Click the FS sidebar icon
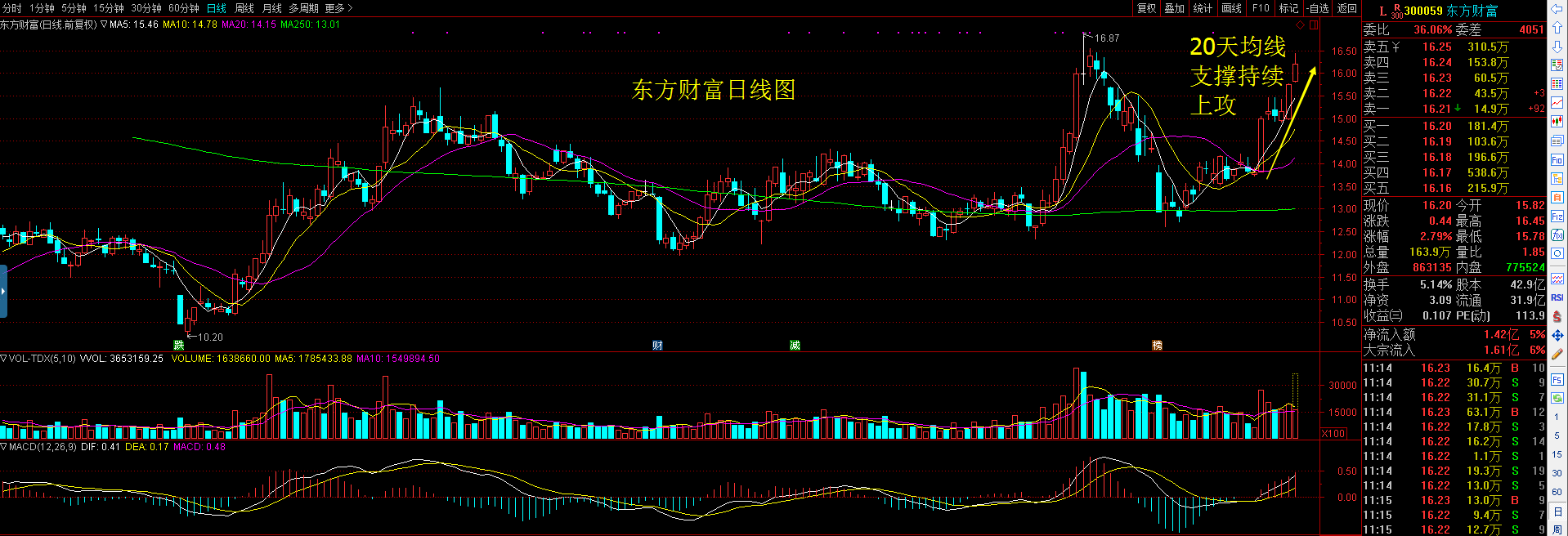Screen dimensions: 1568x536 1557,380
